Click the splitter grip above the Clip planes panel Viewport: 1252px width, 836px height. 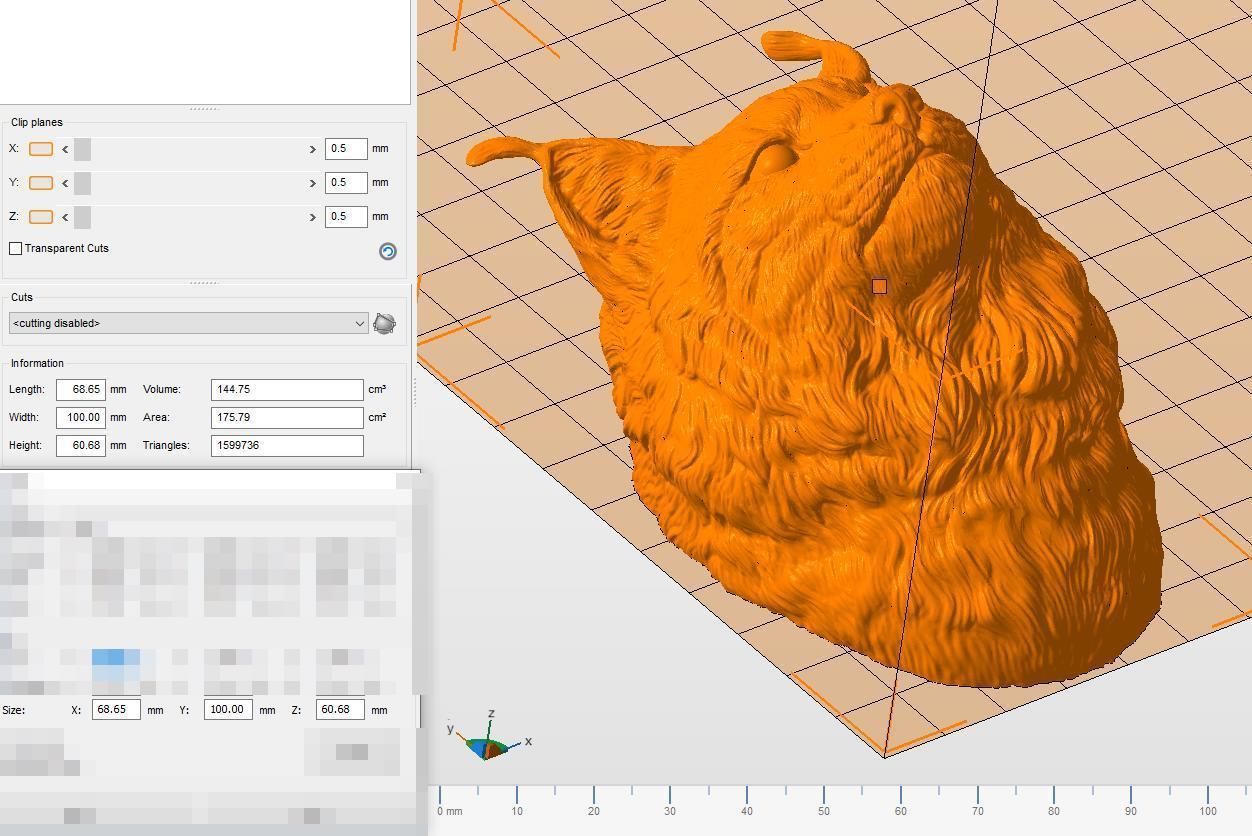[x=204, y=109]
